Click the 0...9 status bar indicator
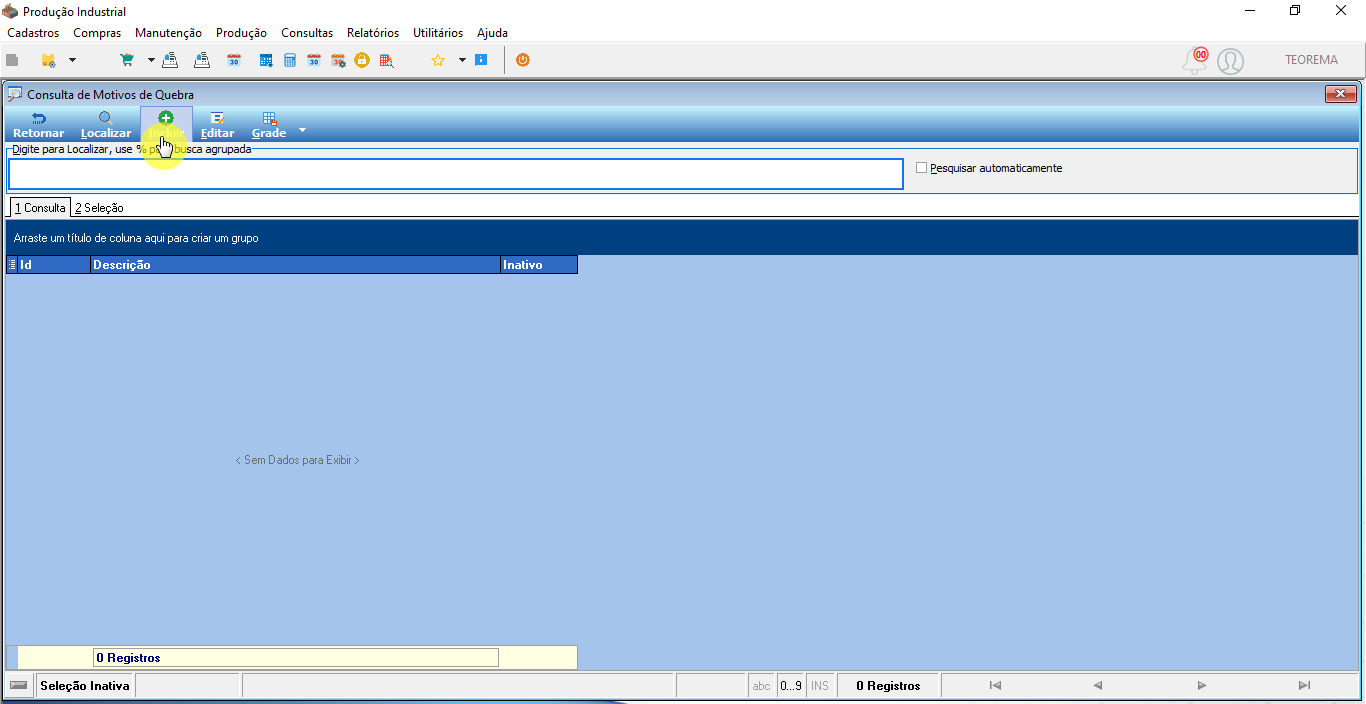This screenshot has height=704, width=1366. coord(791,686)
